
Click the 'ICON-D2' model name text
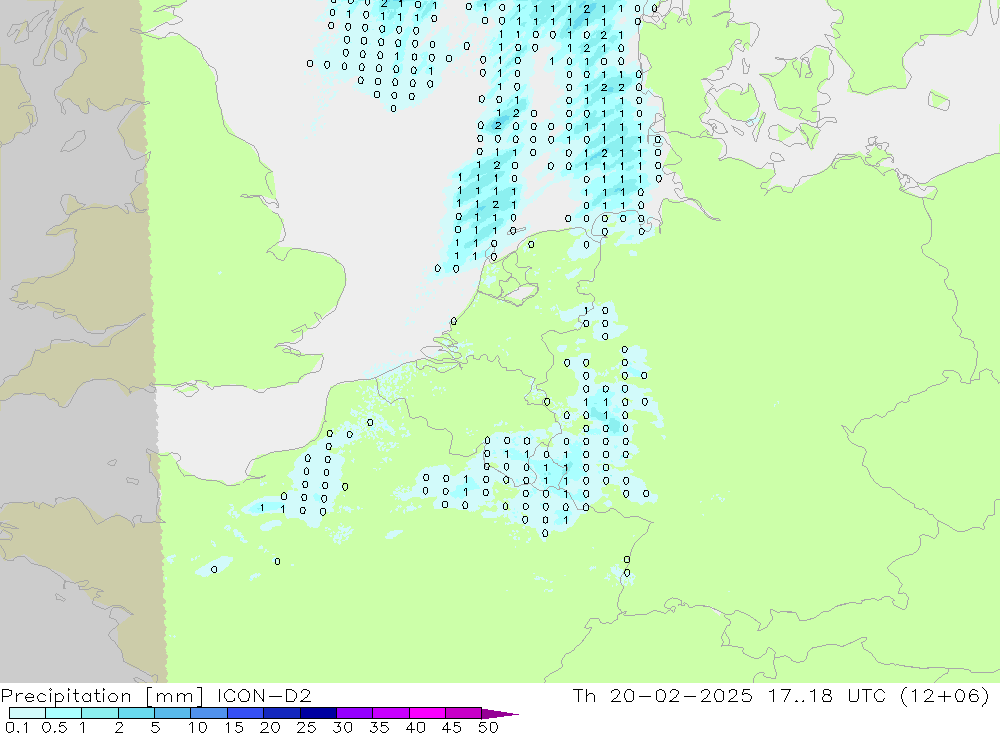tap(264, 695)
